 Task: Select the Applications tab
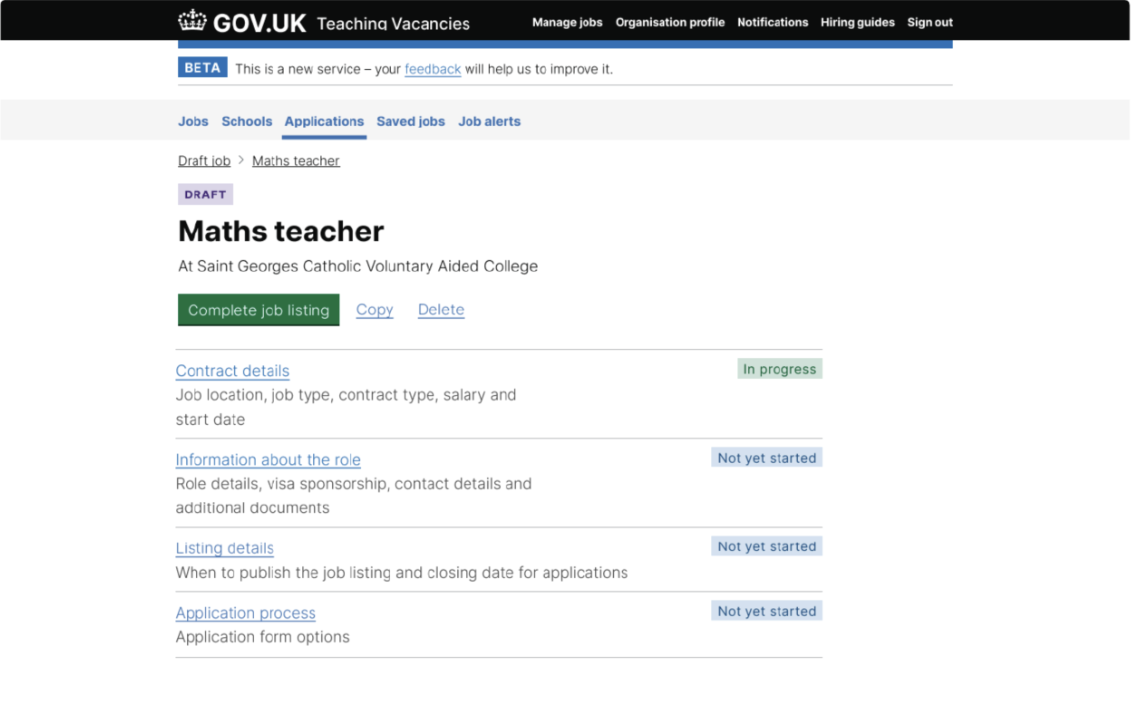click(324, 121)
